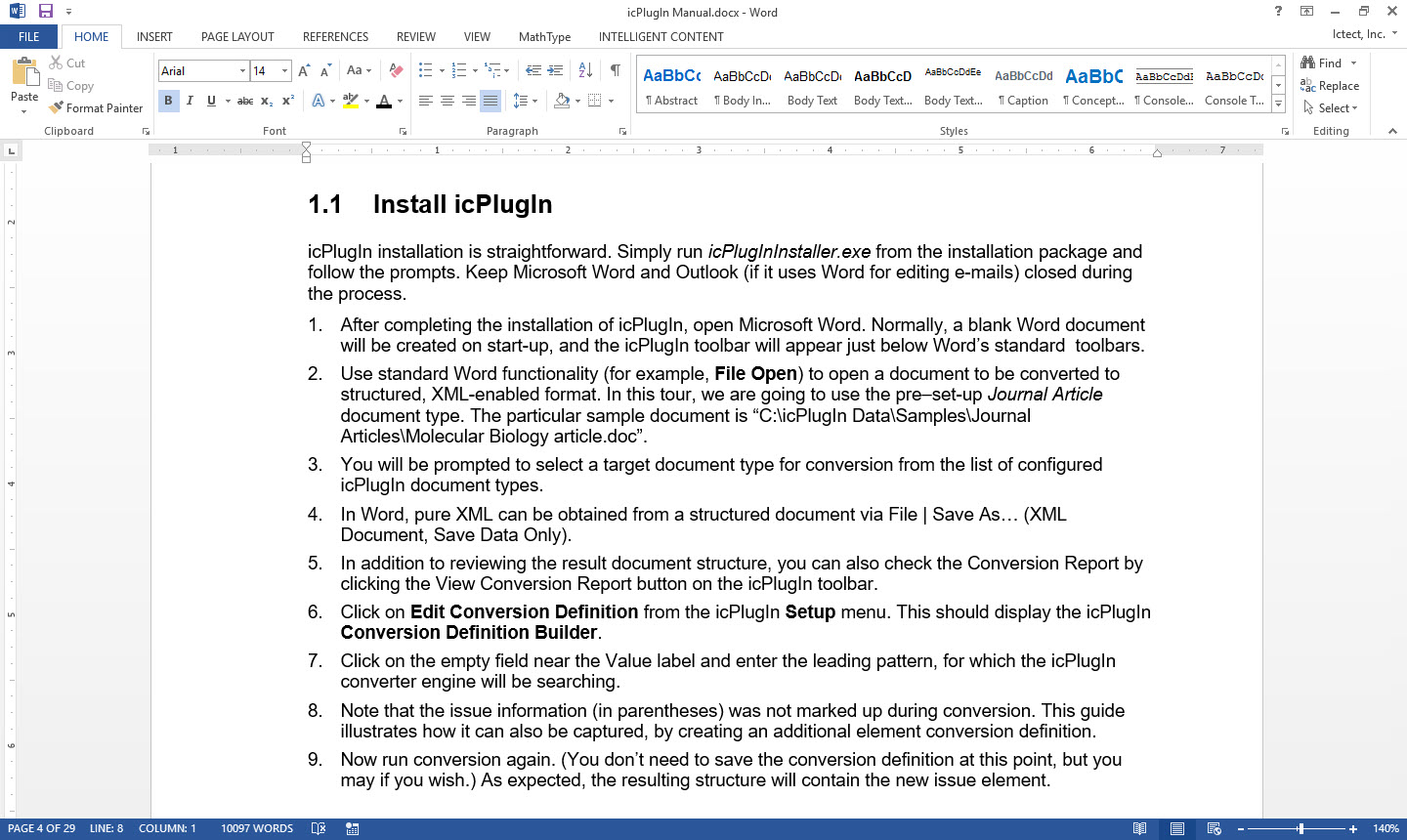Apply the Body Text style
The height and width of the screenshot is (840, 1407).
pos(812,86)
